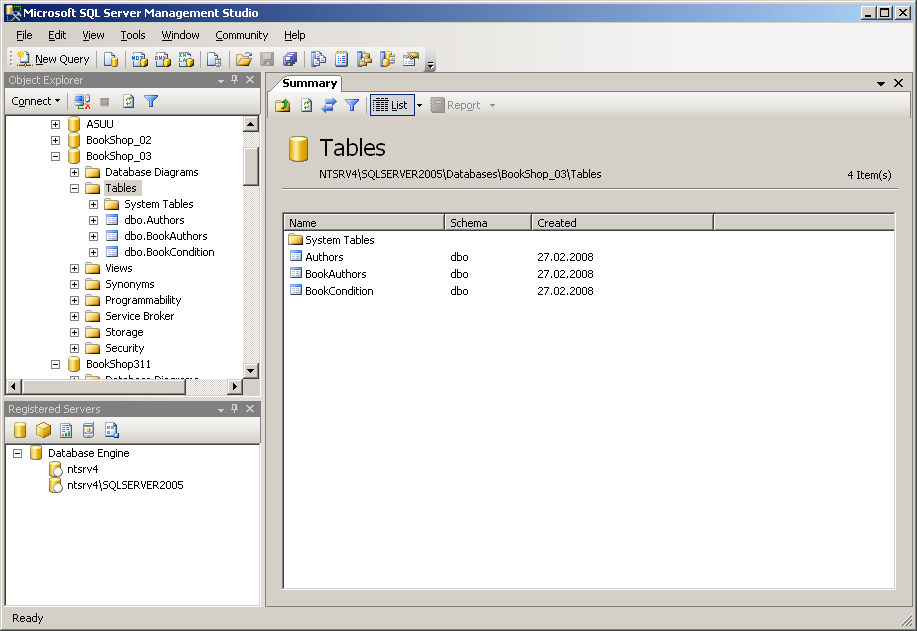Screen dimensions: 917x631
Task: Open Object Explorer toolbar icon
Action: [364, 59]
